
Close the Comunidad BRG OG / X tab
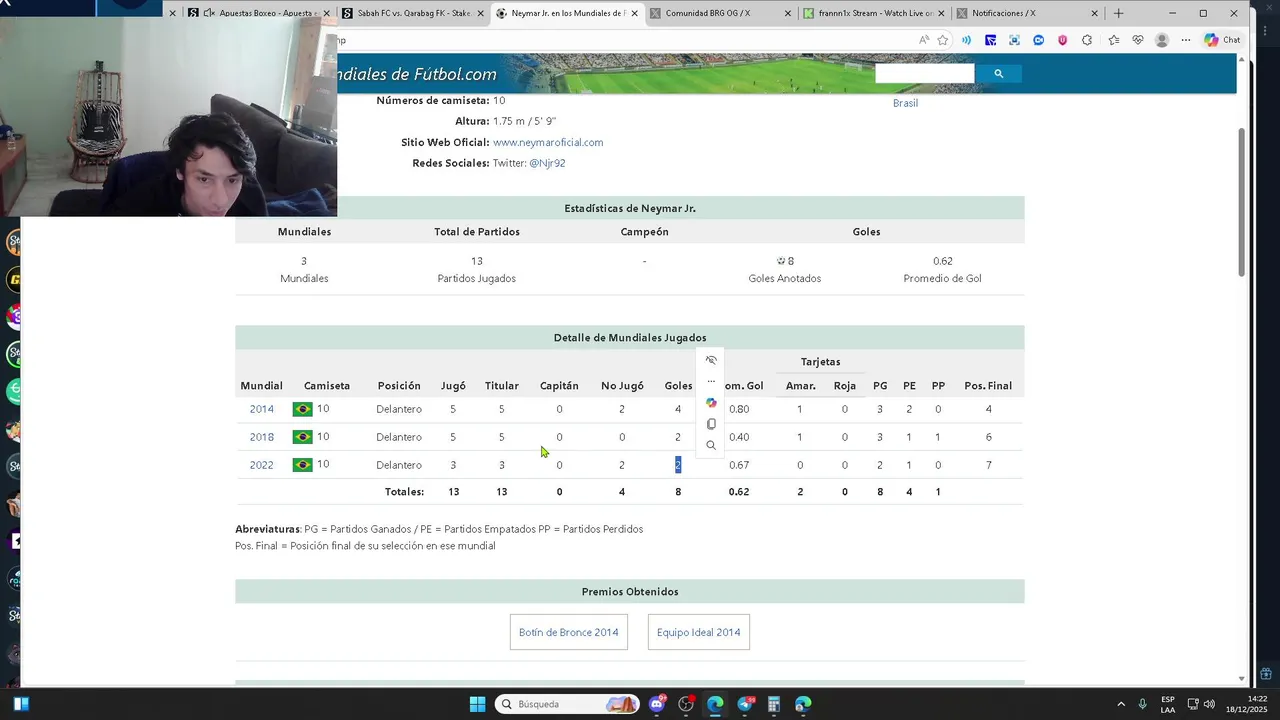pos(787,13)
